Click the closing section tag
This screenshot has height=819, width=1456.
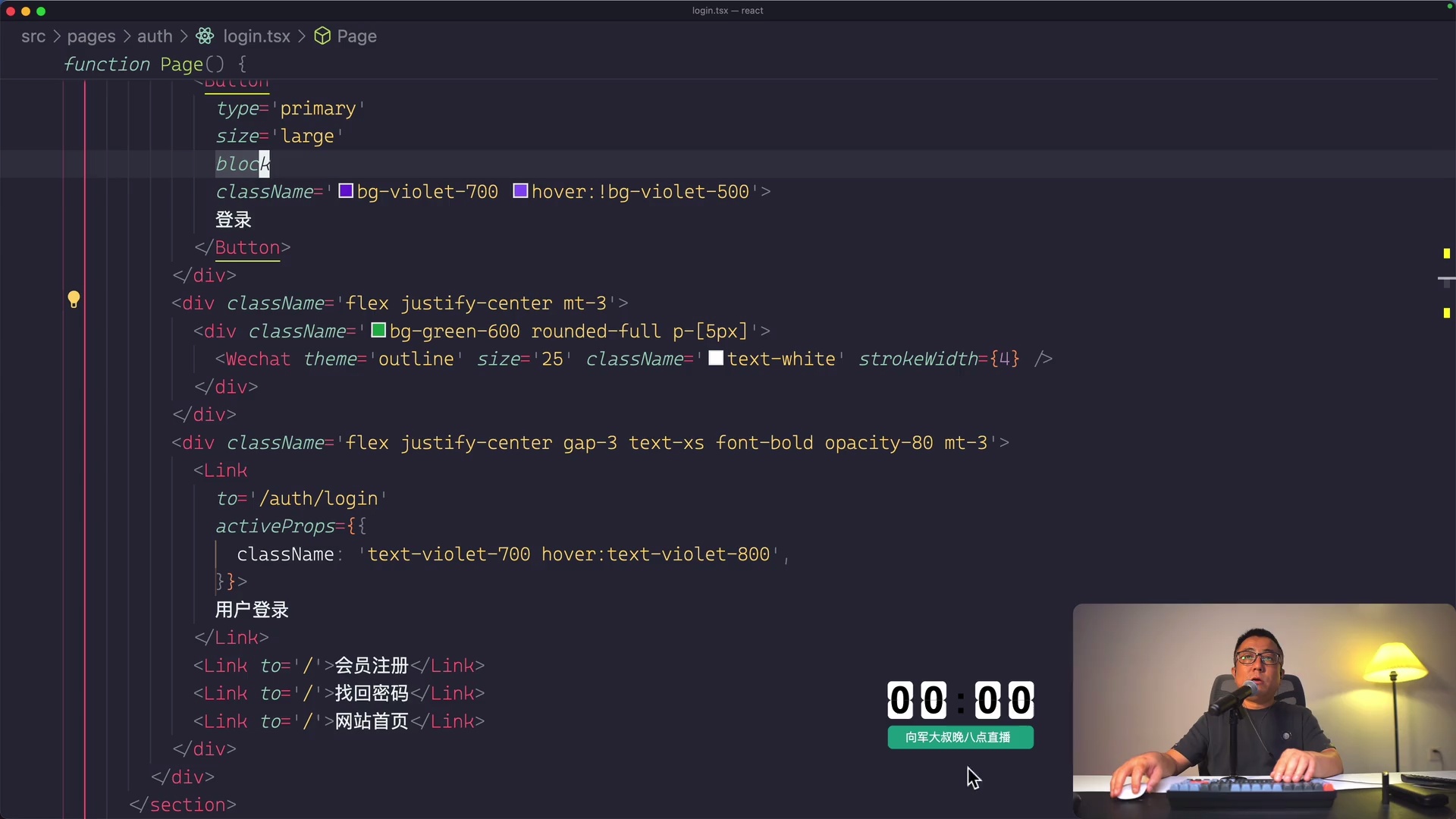point(183,805)
